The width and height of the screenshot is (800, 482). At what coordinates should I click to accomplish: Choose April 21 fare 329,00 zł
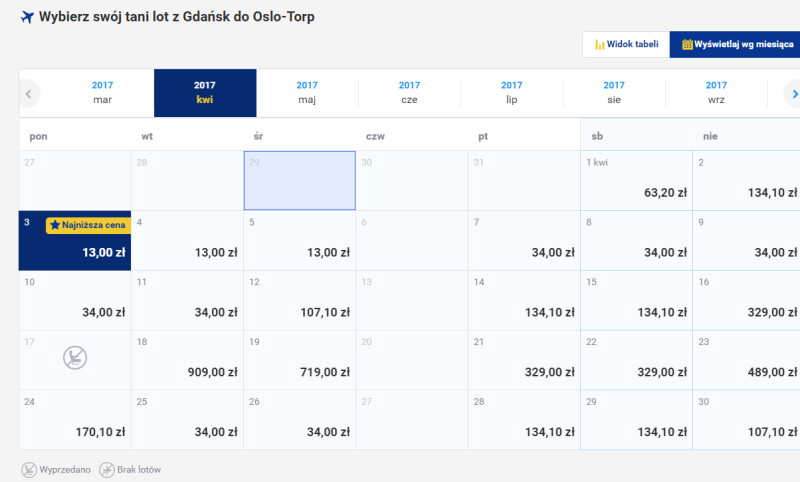pos(524,360)
